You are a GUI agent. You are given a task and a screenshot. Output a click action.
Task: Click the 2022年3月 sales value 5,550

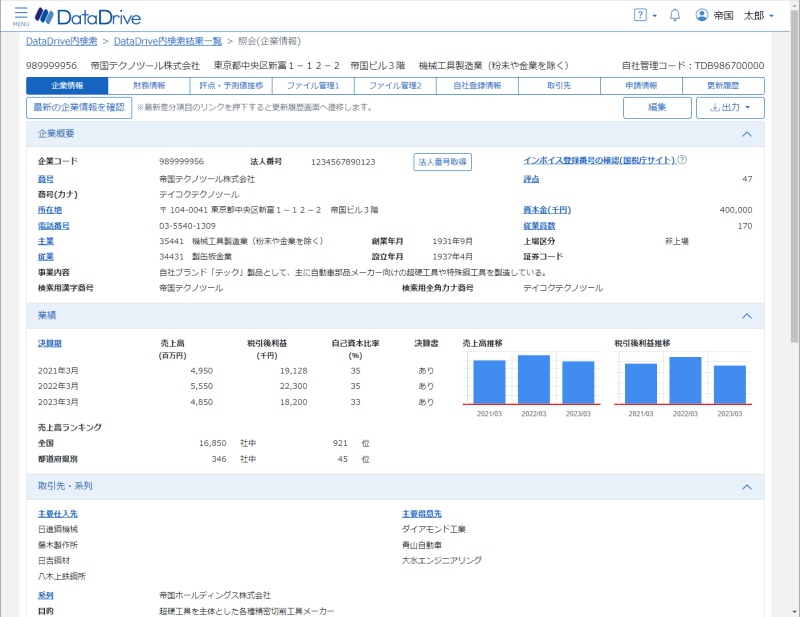(202, 386)
